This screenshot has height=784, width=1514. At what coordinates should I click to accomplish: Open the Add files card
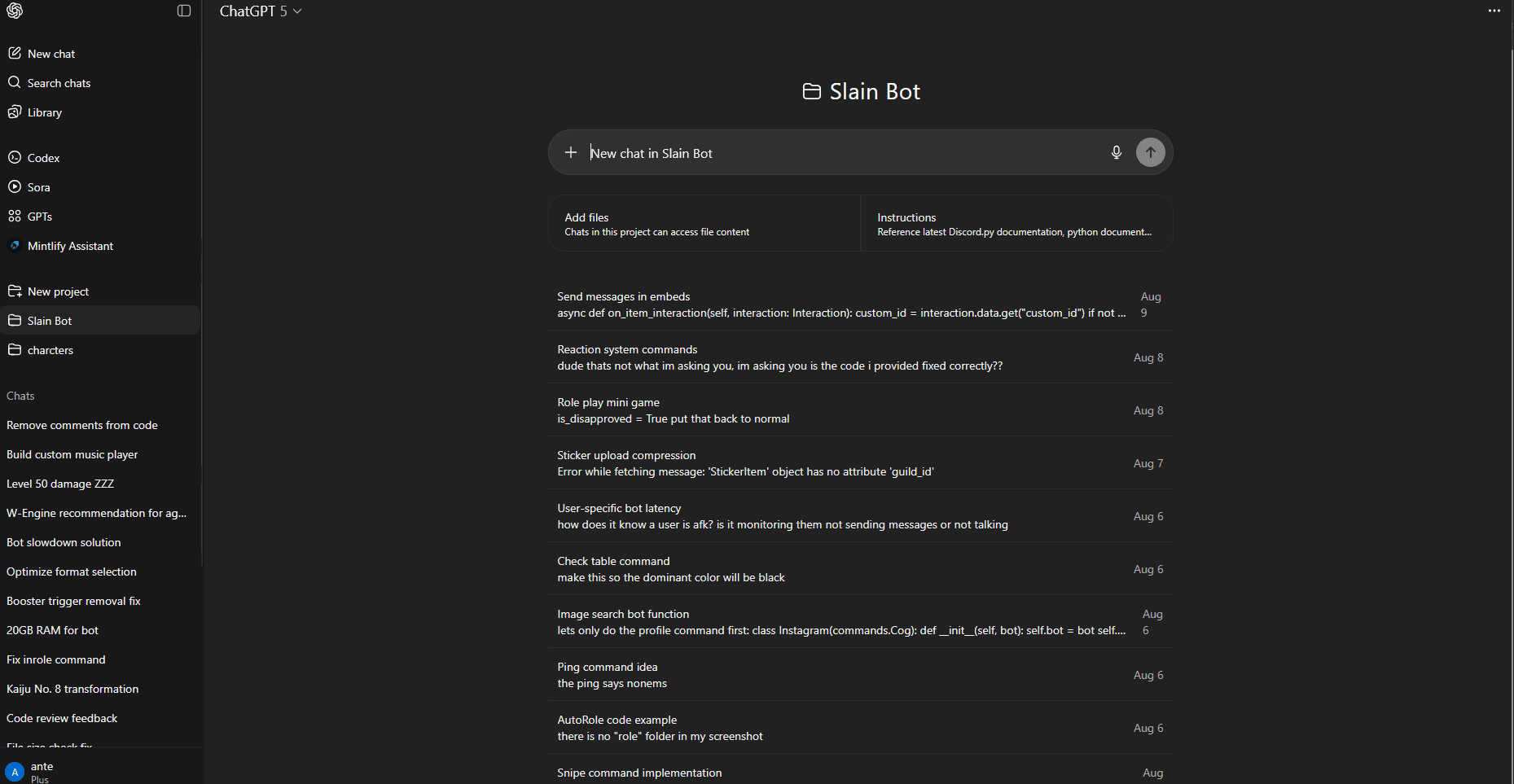[x=704, y=224]
